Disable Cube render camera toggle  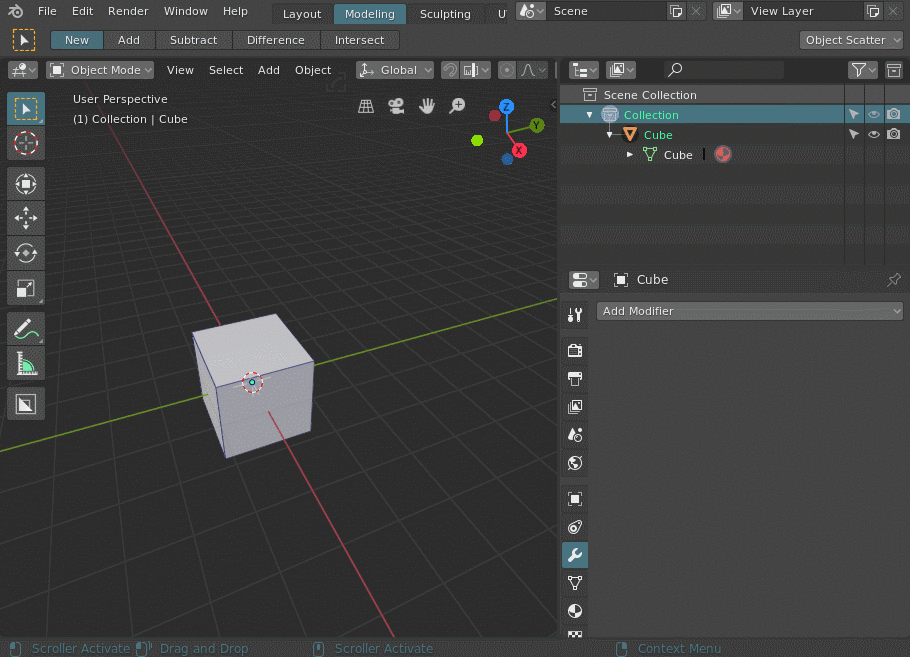pyautogui.click(x=894, y=135)
